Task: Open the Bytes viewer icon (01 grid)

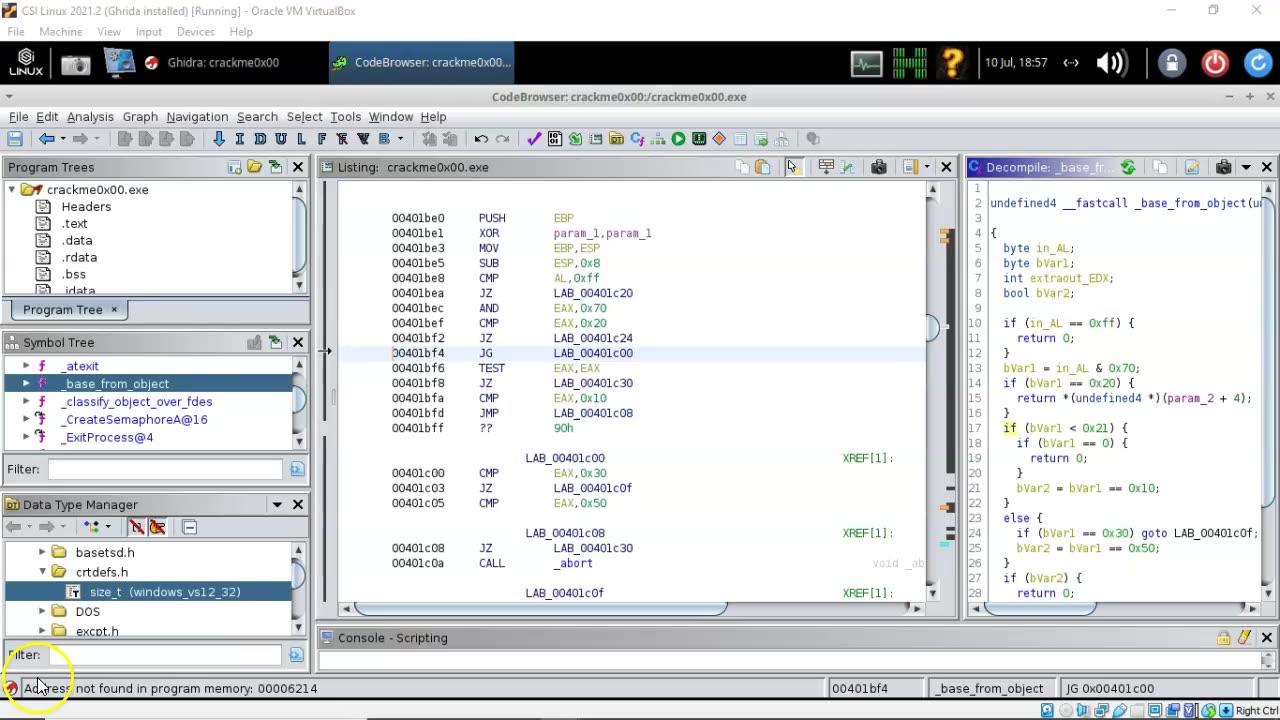Action: point(555,139)
